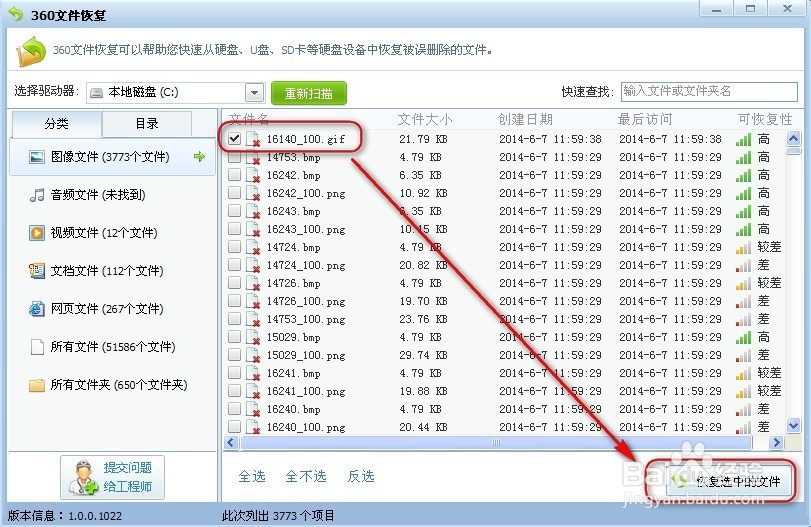Click file icon of 16242.bmp
The width and height of the screenshot is (811, 527).
tap(253, 176)
